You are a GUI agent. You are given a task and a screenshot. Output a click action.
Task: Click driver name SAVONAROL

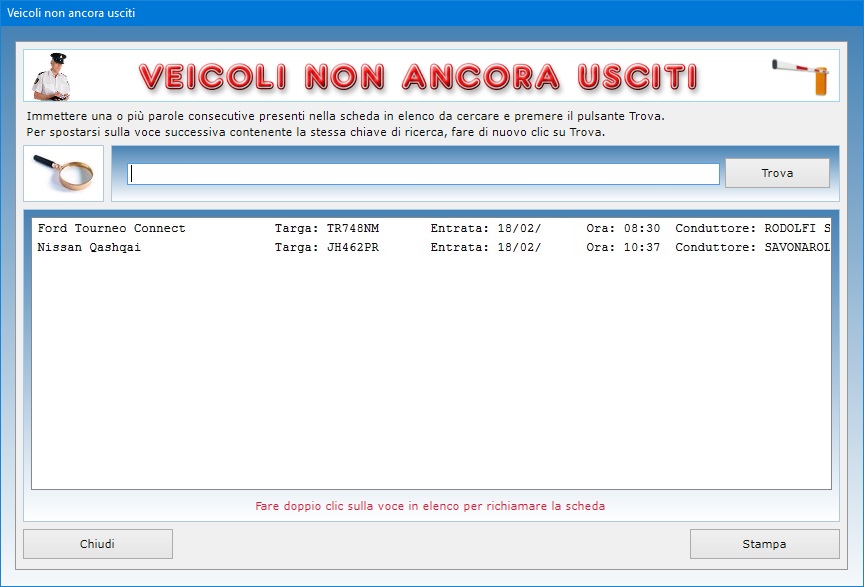click(x=797, y=247)
